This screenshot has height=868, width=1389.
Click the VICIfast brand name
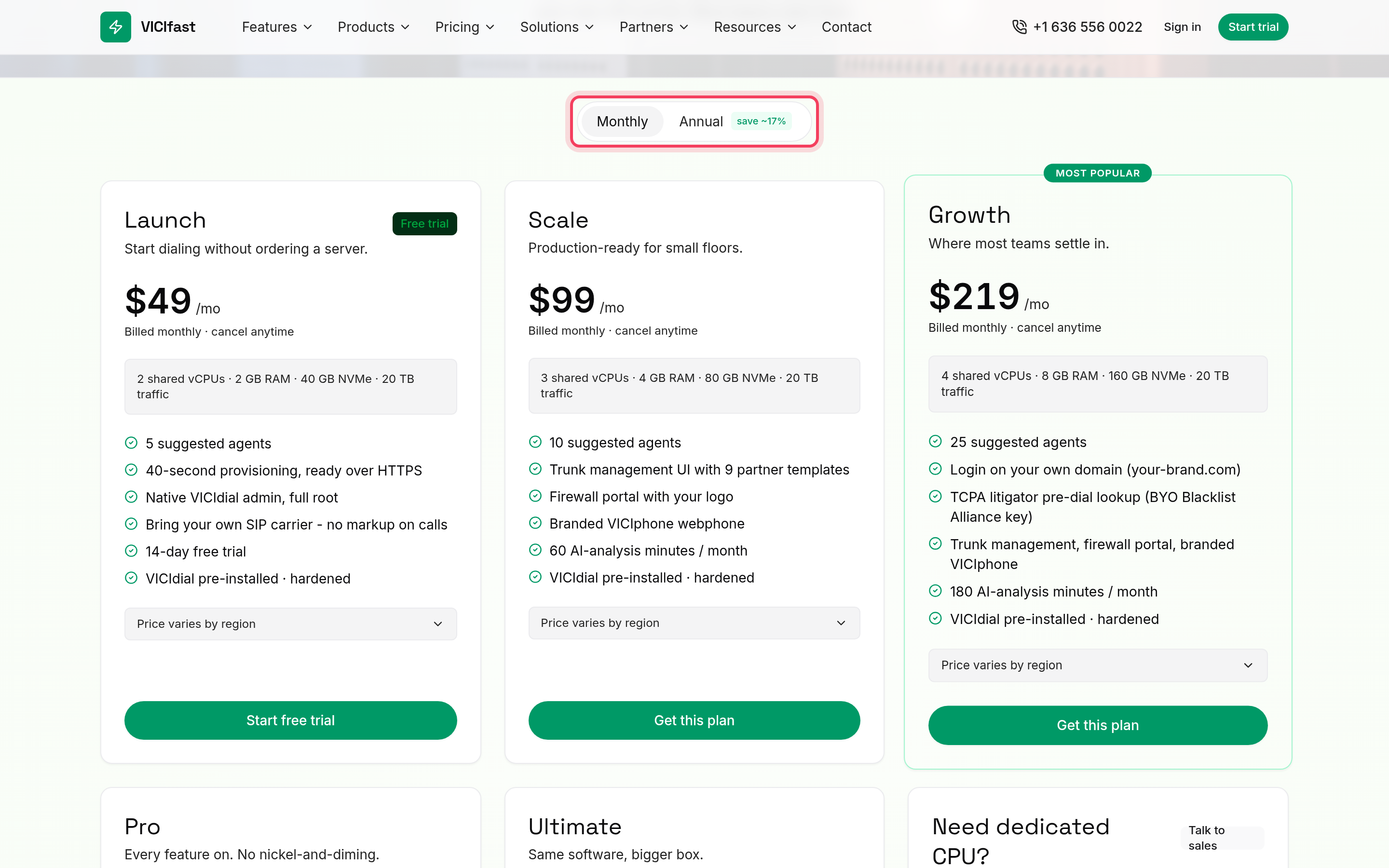(x=168, y=27)
